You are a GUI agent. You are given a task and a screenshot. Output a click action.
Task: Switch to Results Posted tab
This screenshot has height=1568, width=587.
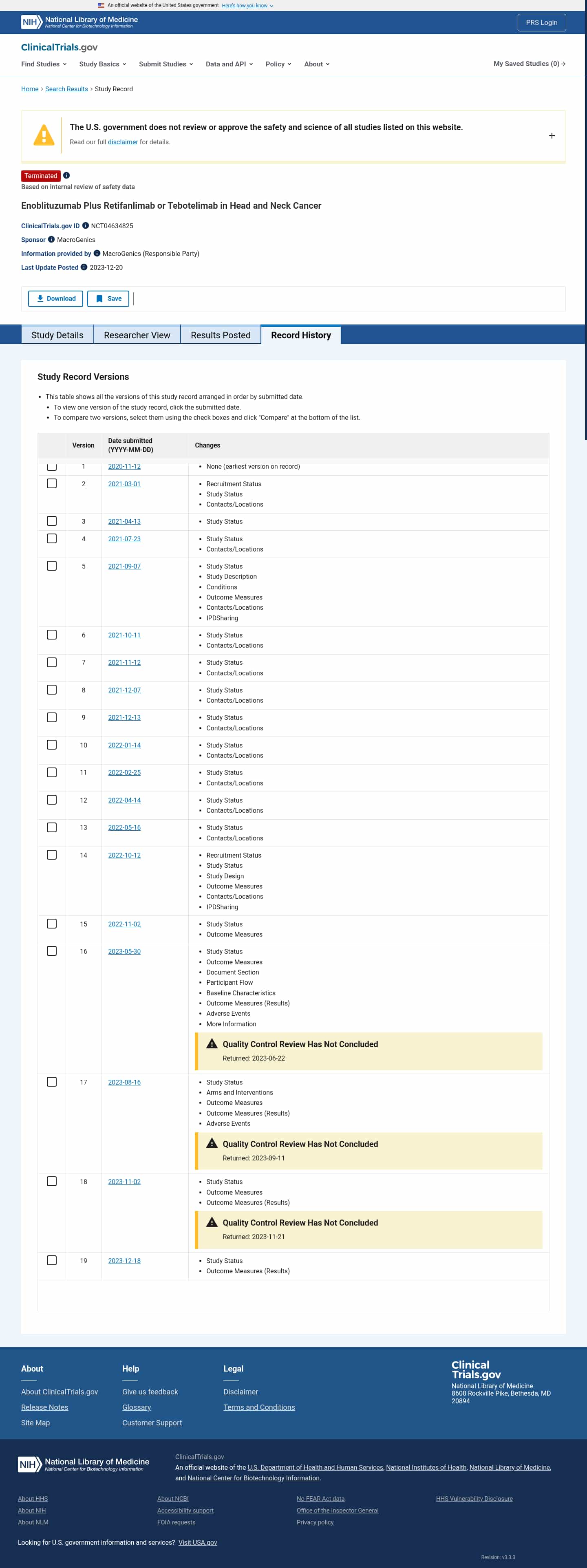221,335
